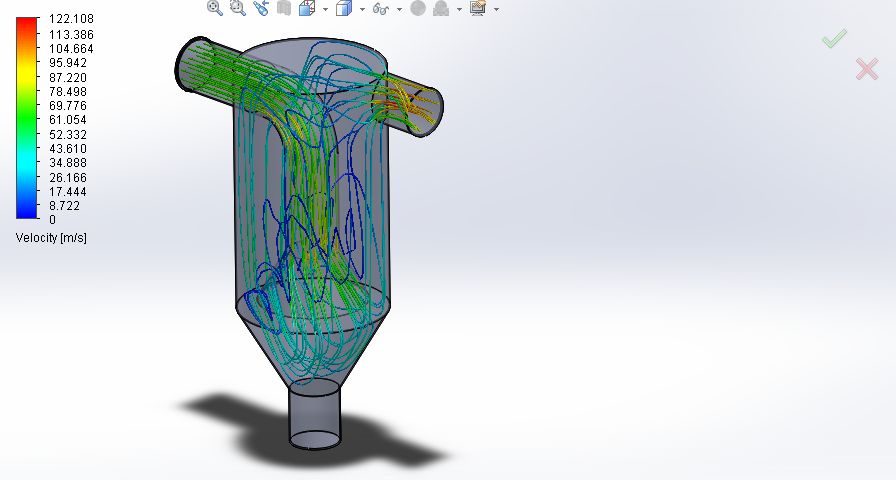The image size is (896, 480).
Task: Click the legend value 43.610
Action: [68, 149]
